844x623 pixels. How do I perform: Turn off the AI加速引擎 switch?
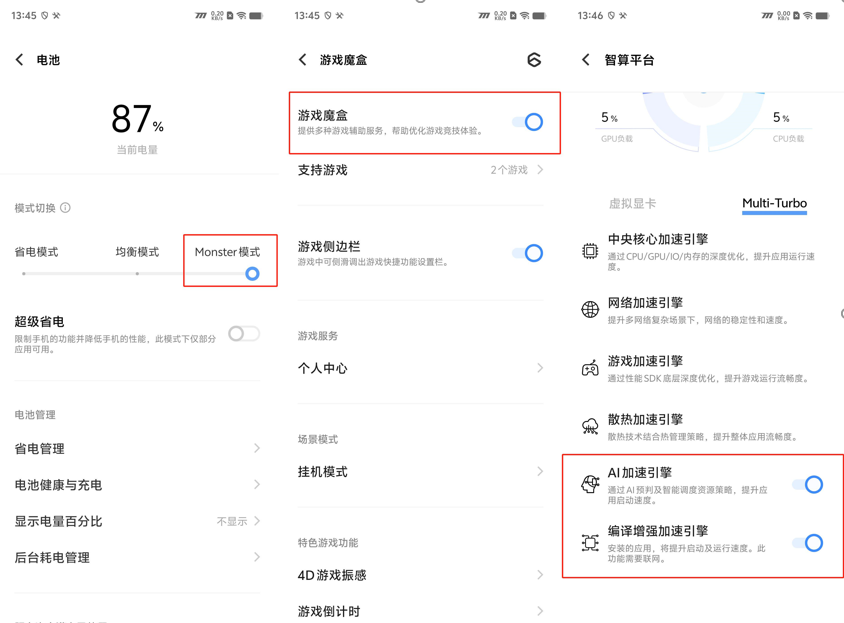[807, 485]
